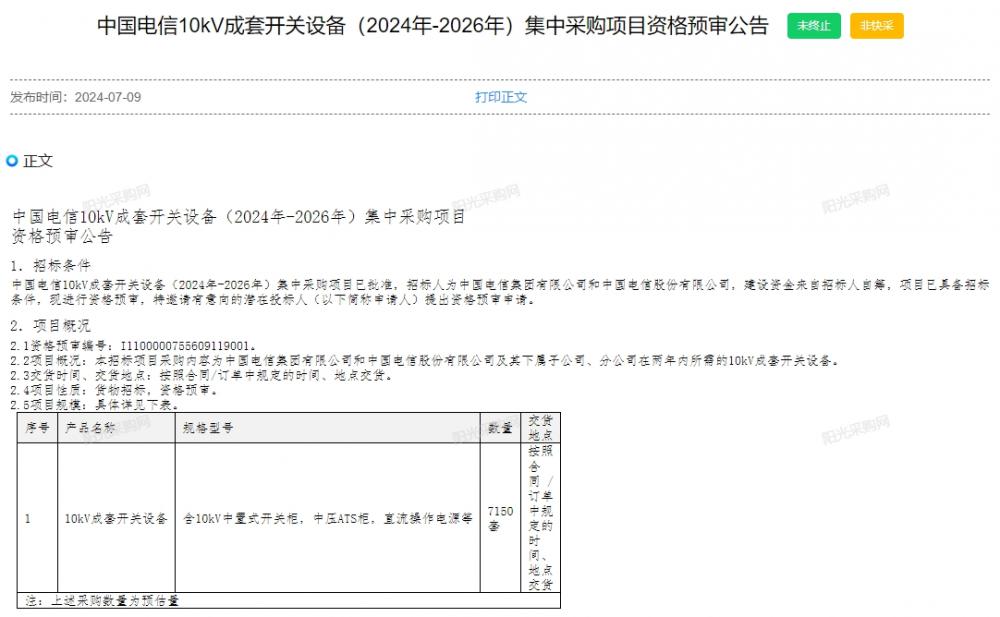Click the 规格型号 table column header
Image resolution: width=1000 pixels, height=617 pixels.
(x=208, y=428)
